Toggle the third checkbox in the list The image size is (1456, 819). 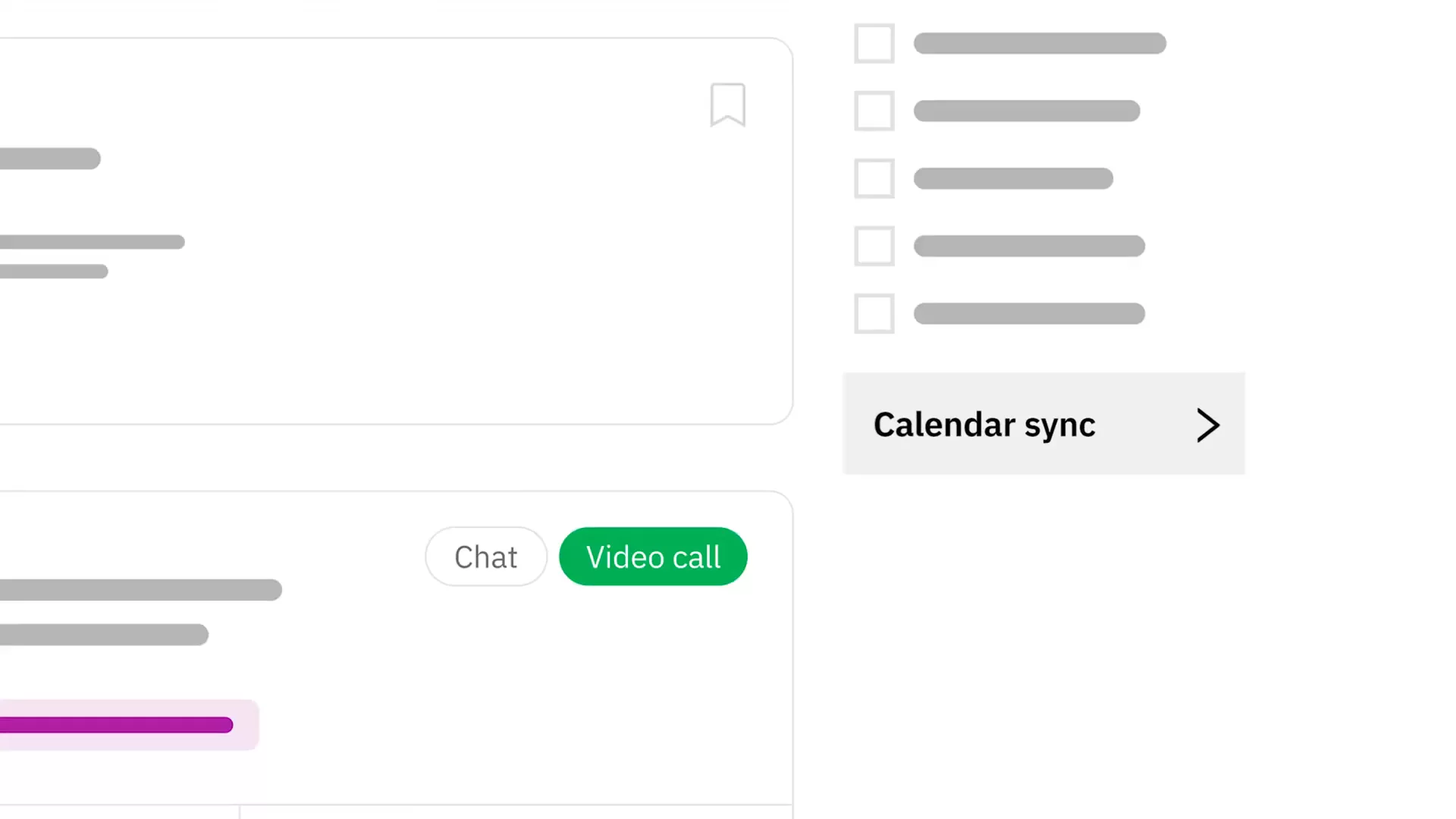(874, 178)
